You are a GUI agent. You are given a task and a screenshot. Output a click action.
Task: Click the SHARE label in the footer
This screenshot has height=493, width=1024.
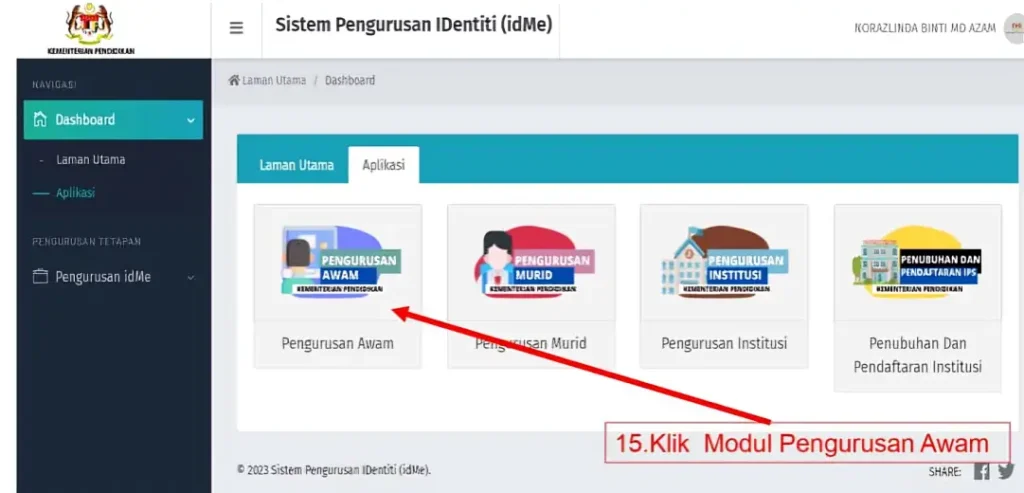point(945,471)
